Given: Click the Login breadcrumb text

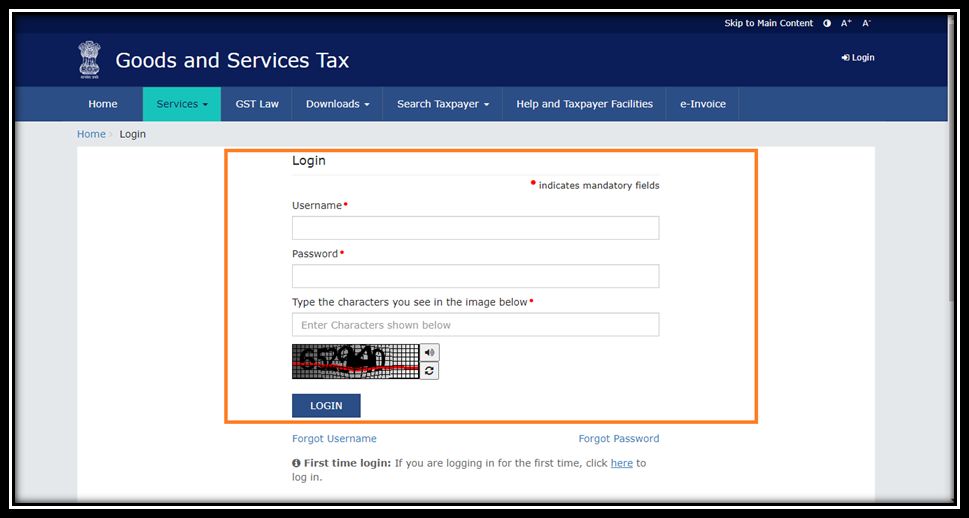Looking at the screenshot, I should pos(133,134).
